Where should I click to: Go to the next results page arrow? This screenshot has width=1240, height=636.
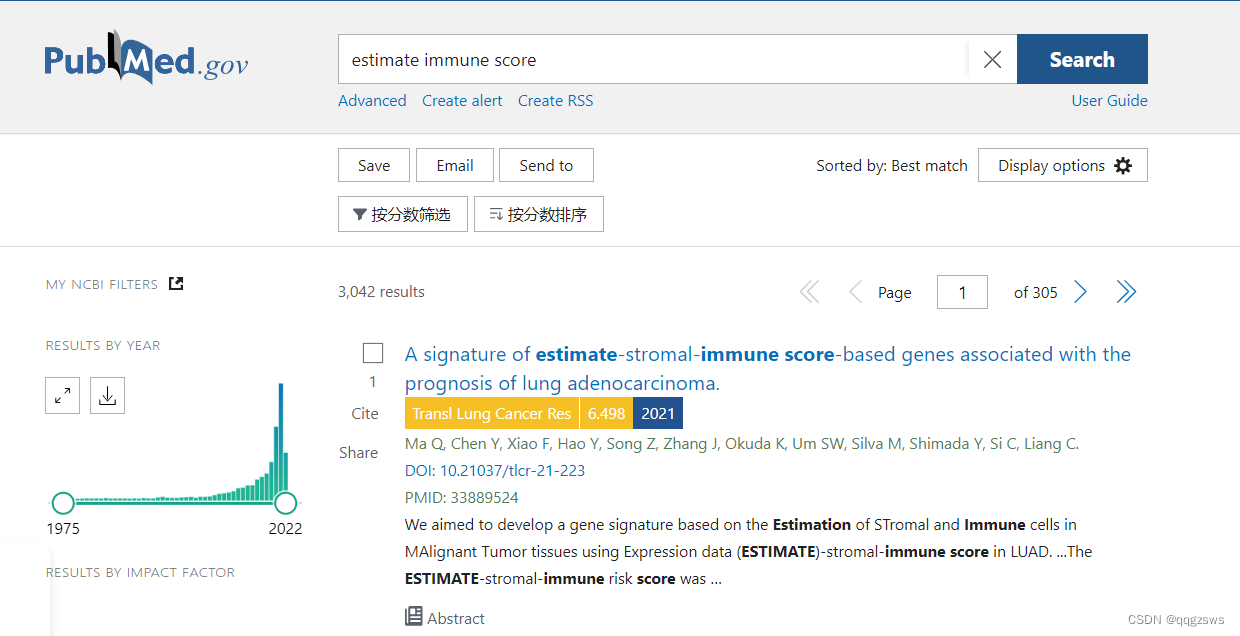click(1080, 291)
